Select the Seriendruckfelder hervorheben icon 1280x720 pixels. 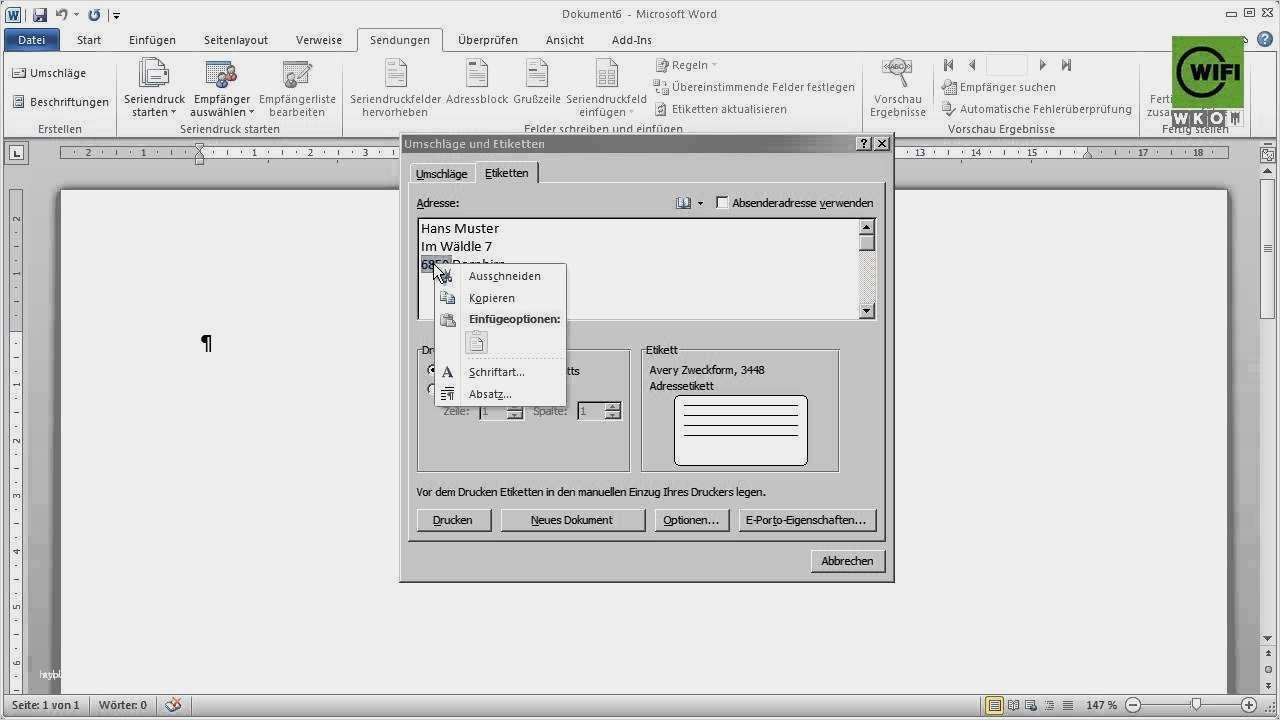[x=394, y=87]
